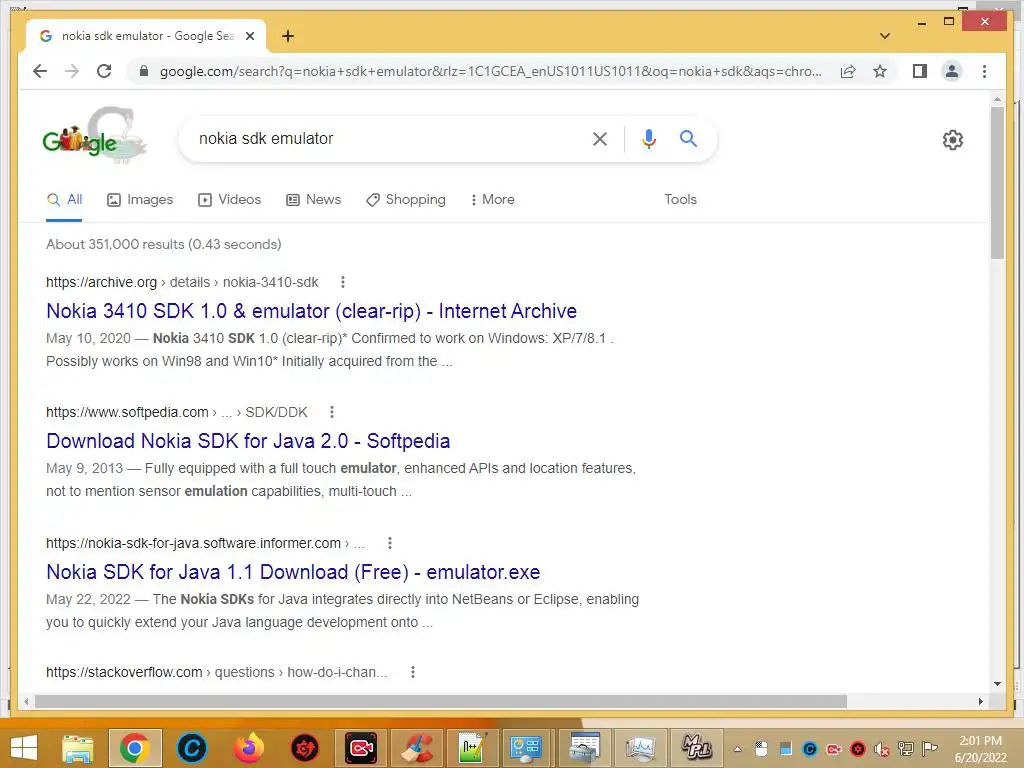Open Download Nokia SDK for Java Softpedia result
The height and width of the screenshot is (768, 1024).
click(248, 441)
